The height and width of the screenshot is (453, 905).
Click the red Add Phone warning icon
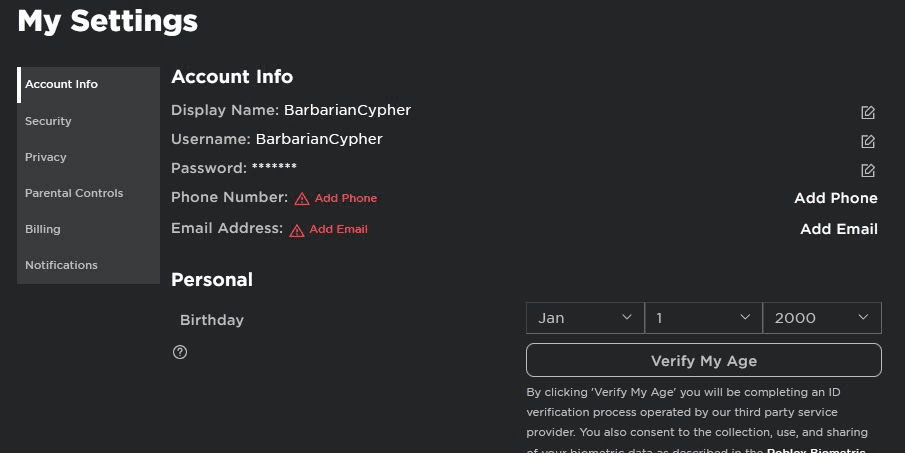point(302,199)
